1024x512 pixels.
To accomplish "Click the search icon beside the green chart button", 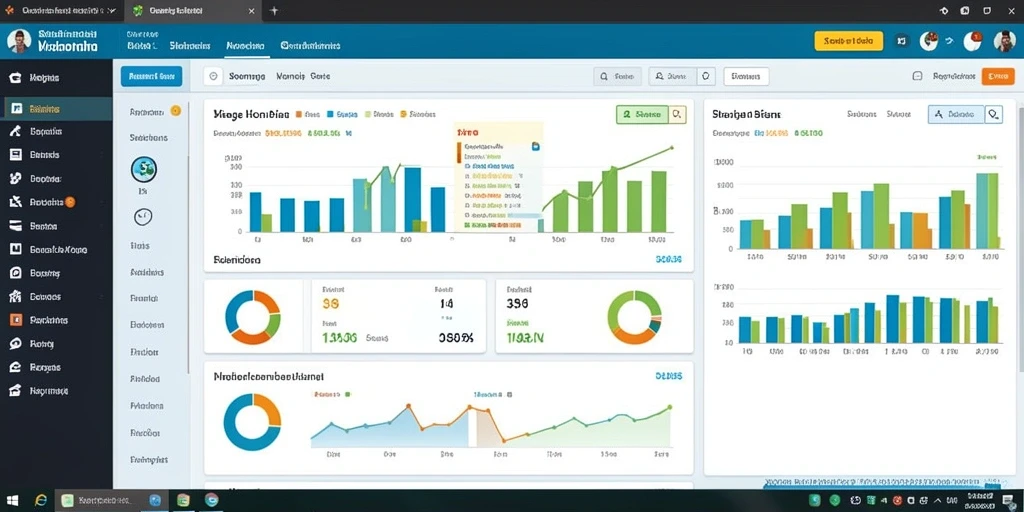I will pyautogui.click(x=677, y=114).
